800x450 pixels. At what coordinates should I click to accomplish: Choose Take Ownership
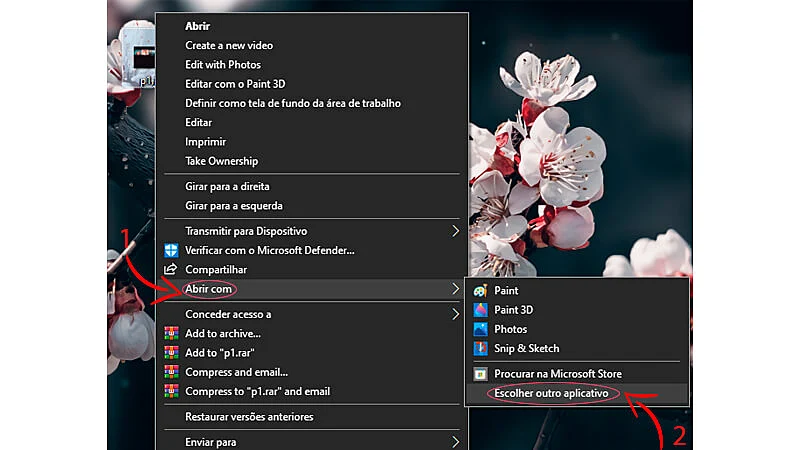tap(221, 161)
